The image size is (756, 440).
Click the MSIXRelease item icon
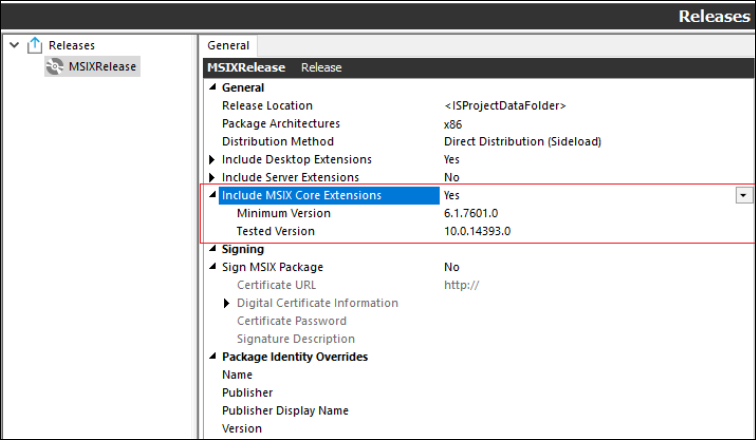[56, 66]
